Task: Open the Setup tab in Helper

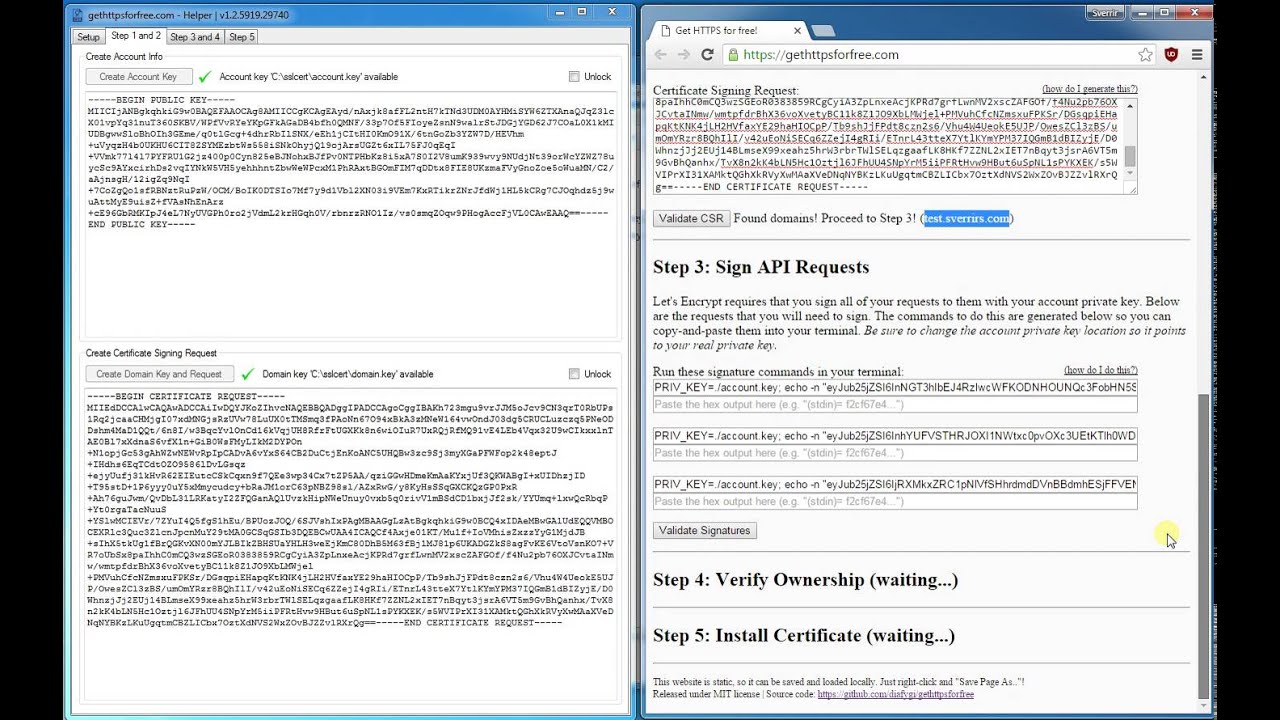Action: click(x=88, y=37)
